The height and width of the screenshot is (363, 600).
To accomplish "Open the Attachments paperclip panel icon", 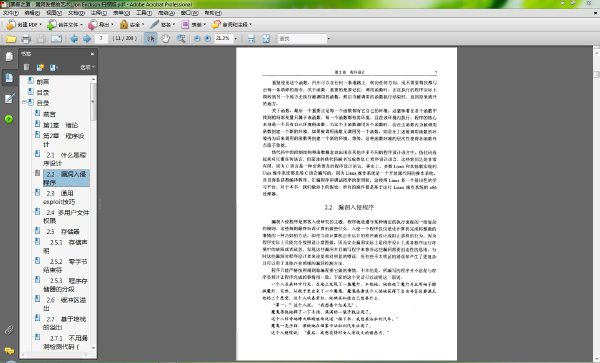I will pos(9,330).
